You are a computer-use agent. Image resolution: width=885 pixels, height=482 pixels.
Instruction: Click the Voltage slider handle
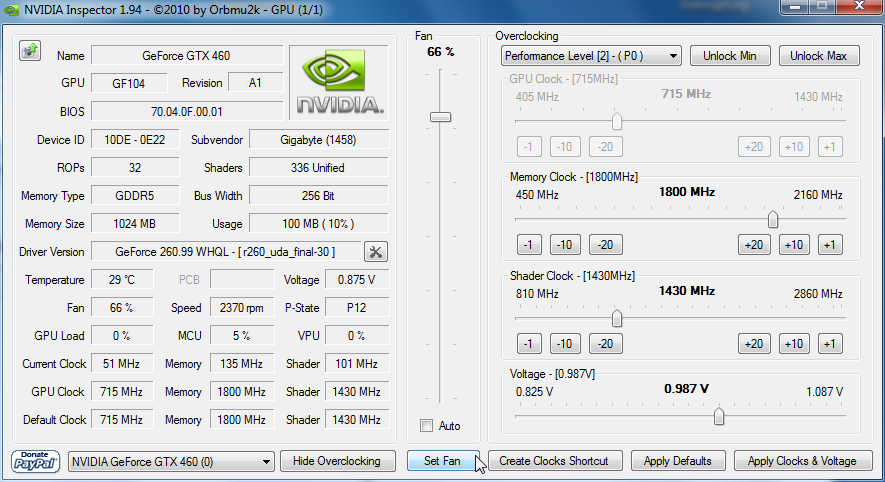(x=719, y=417)
